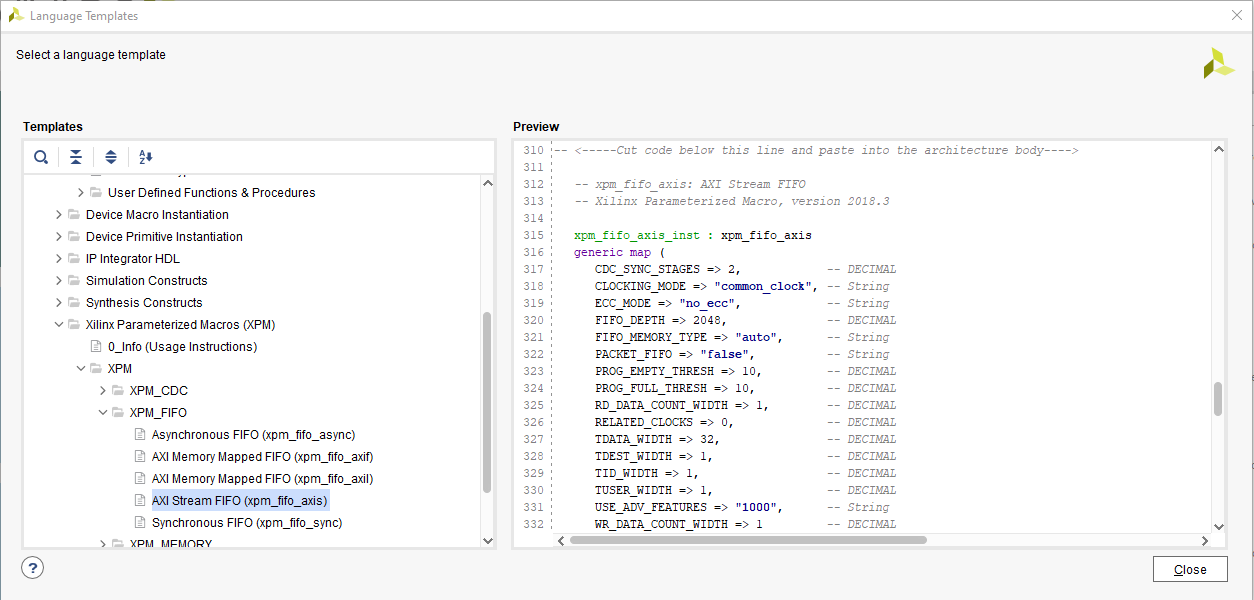
Task: Select AXI Stream FIFO (xpm_fifo_axis) template
Action: 239,501
